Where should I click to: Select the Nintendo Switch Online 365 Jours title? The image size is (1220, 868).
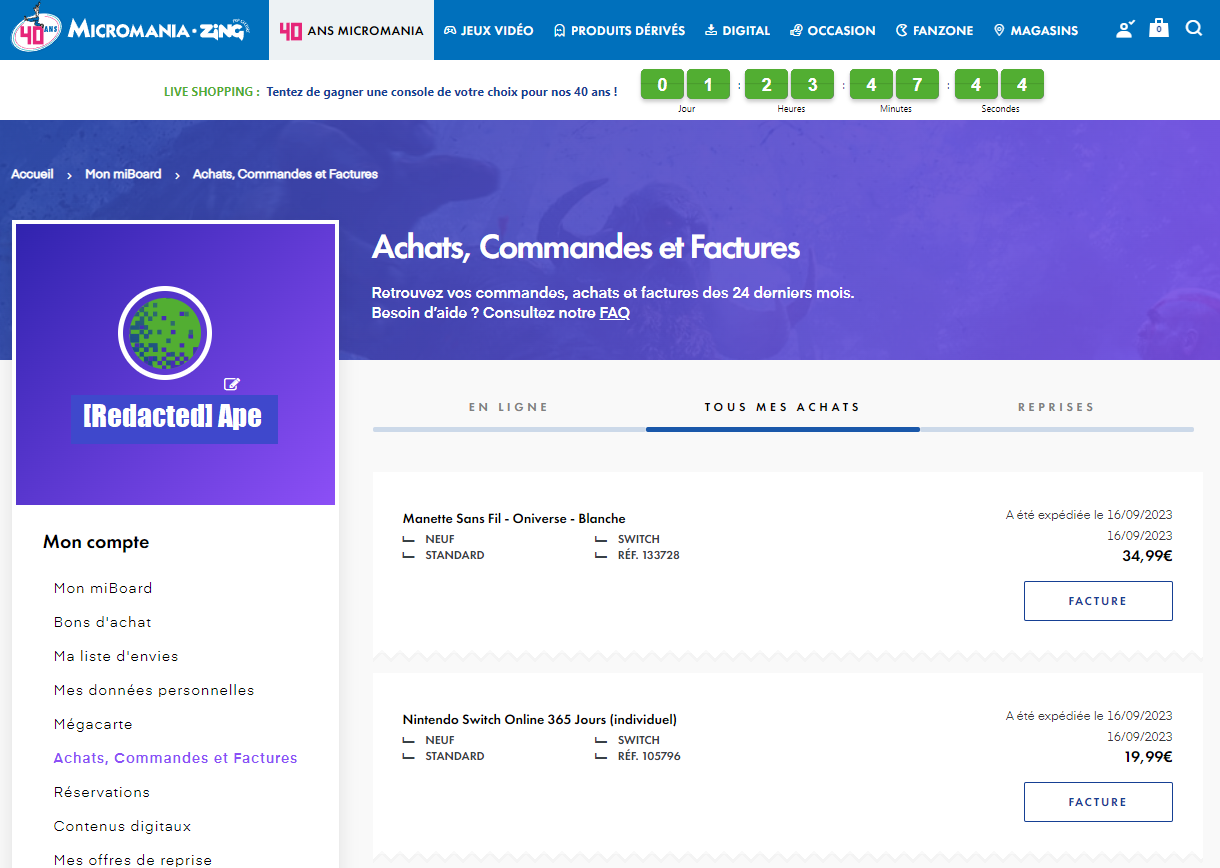tap(540, 719)
